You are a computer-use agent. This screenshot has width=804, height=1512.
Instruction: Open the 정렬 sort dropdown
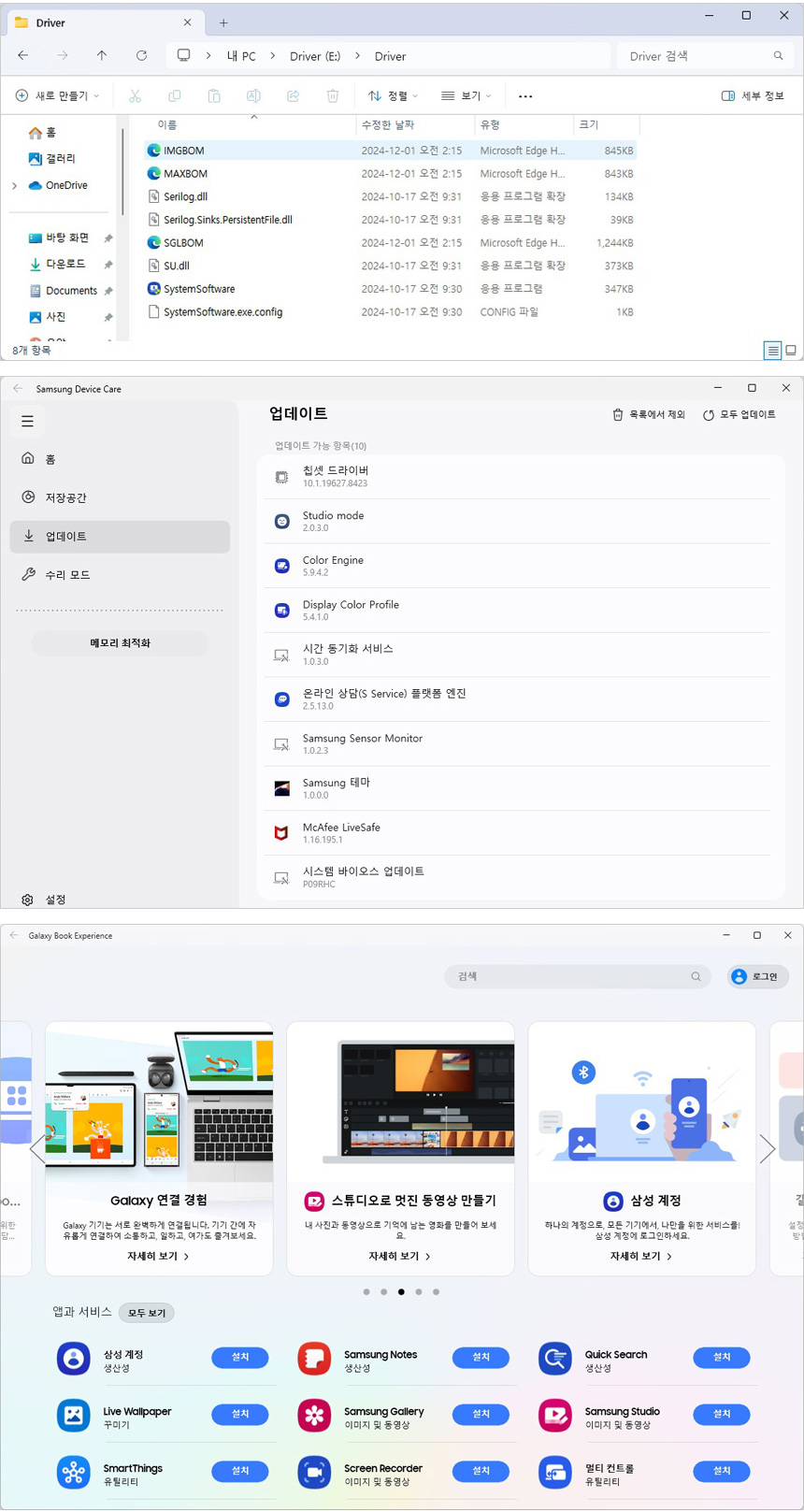pos(393,96)
